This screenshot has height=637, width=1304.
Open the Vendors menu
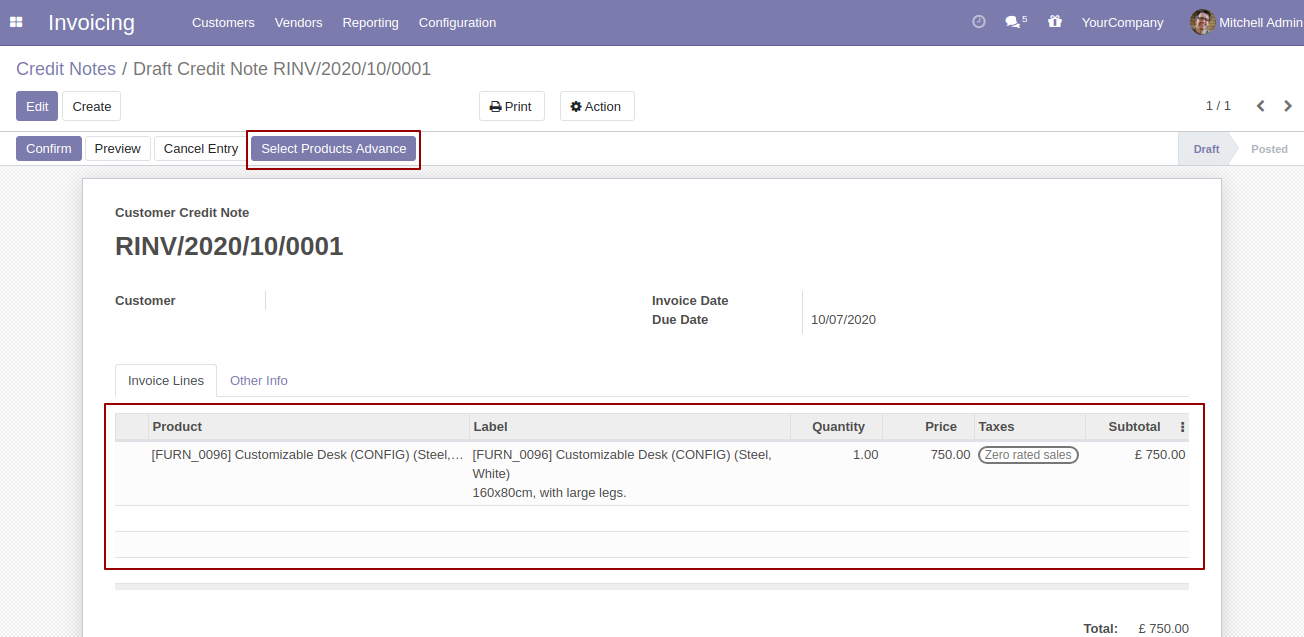tap(298, 22)
